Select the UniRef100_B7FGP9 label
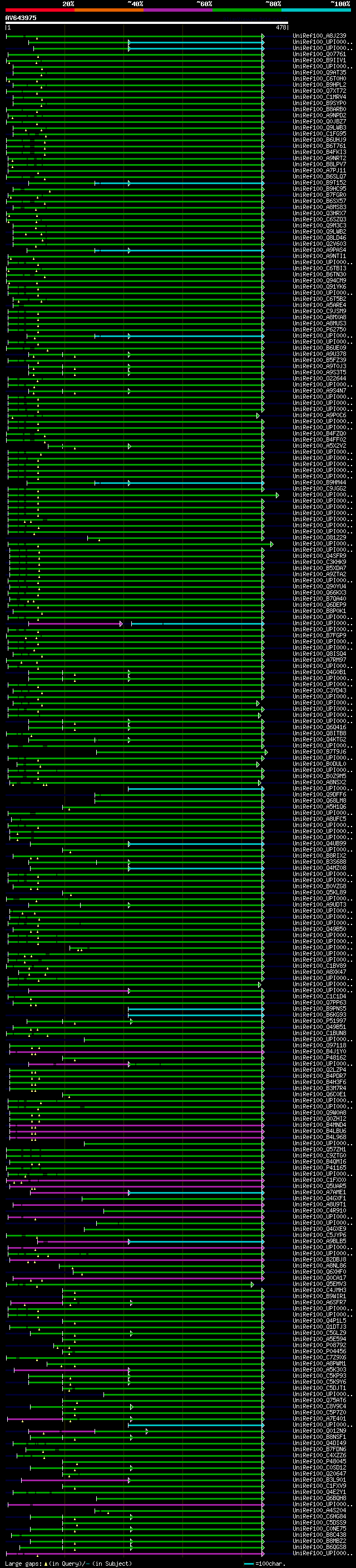The height and width of the screenshot is (1568, 356). pos(319,635)
